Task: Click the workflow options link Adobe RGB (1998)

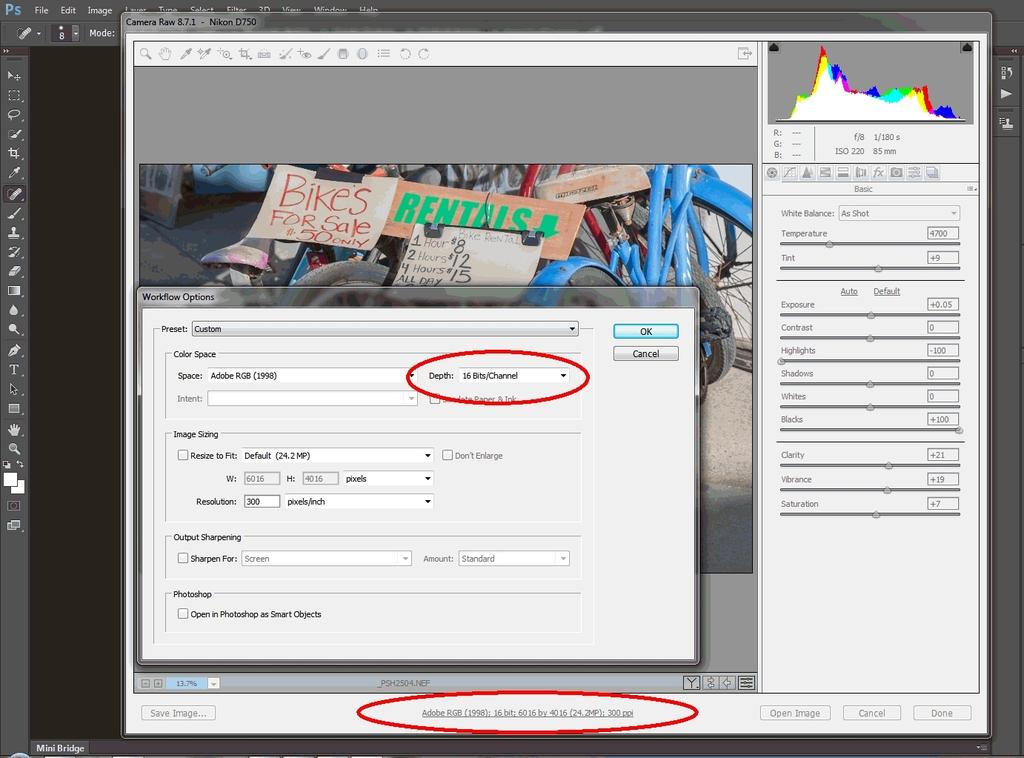Action: [x=527, y=713]
